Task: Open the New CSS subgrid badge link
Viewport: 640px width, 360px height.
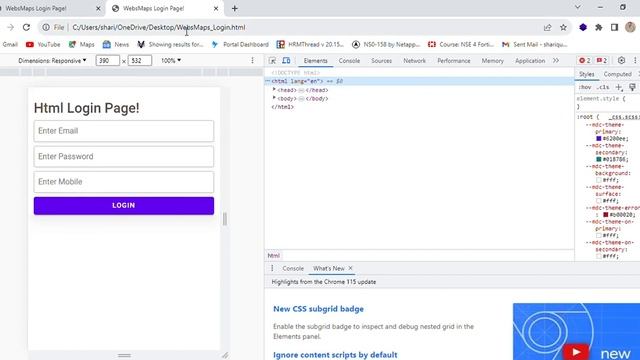Action: [318, 309]
